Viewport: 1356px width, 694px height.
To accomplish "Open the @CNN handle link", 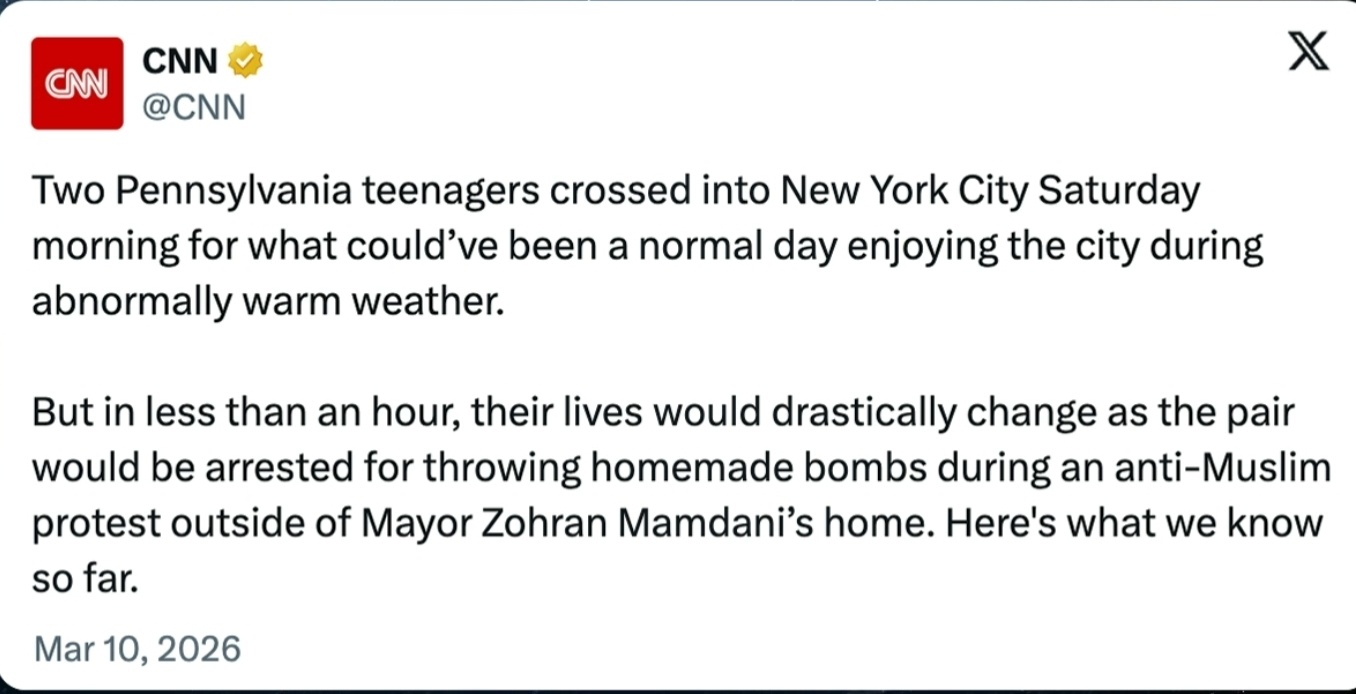I will point(194,107).
